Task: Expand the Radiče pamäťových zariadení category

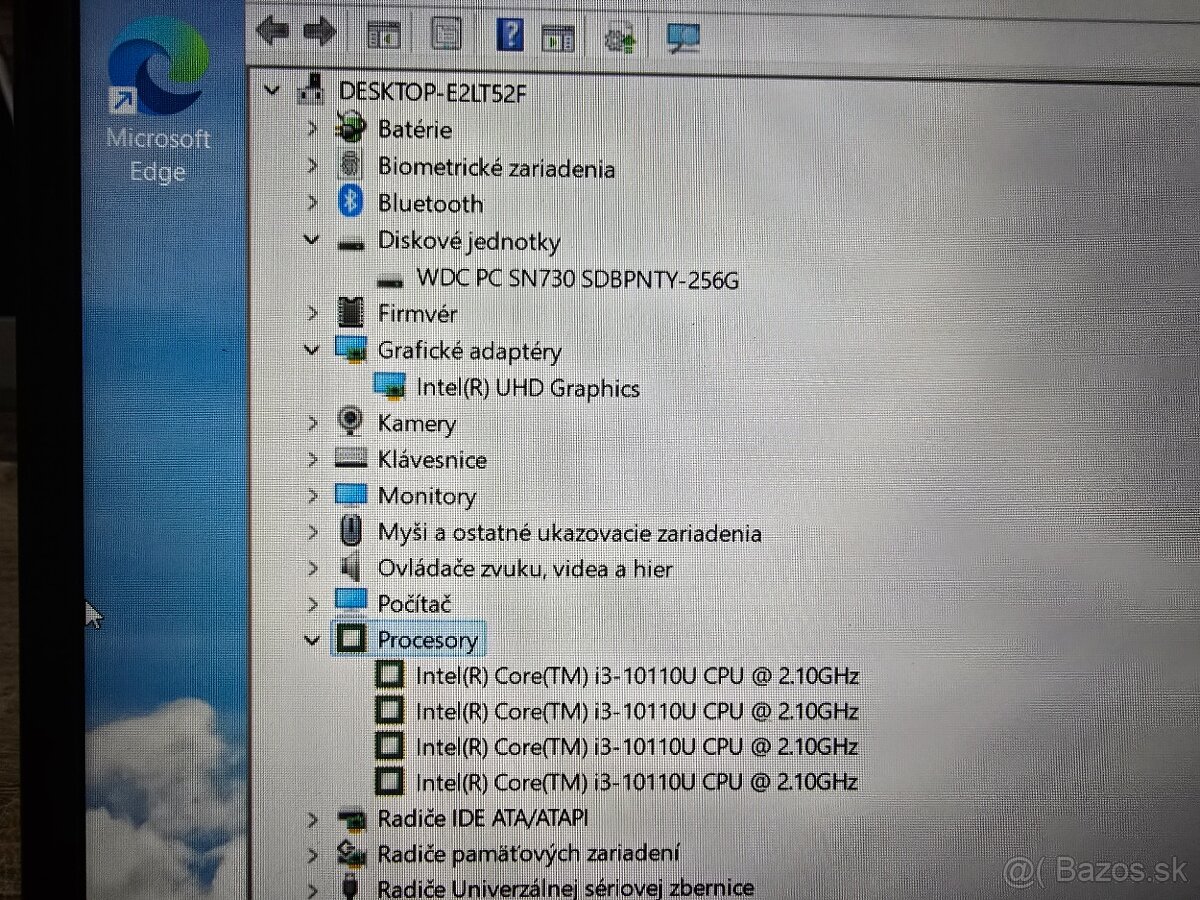Action: click(x=313, y=854)
